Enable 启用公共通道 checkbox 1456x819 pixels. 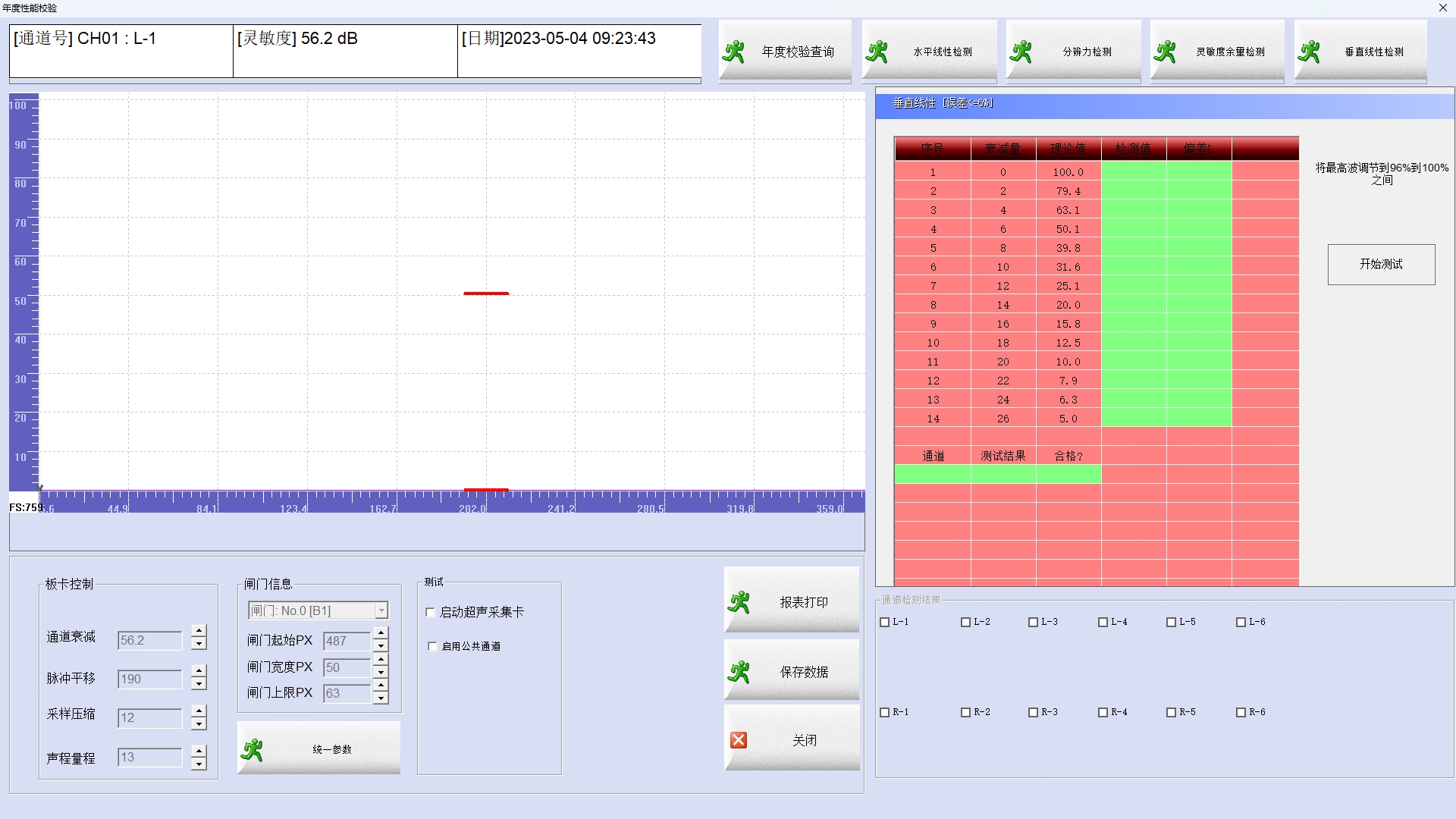click(x=432, y=646)
